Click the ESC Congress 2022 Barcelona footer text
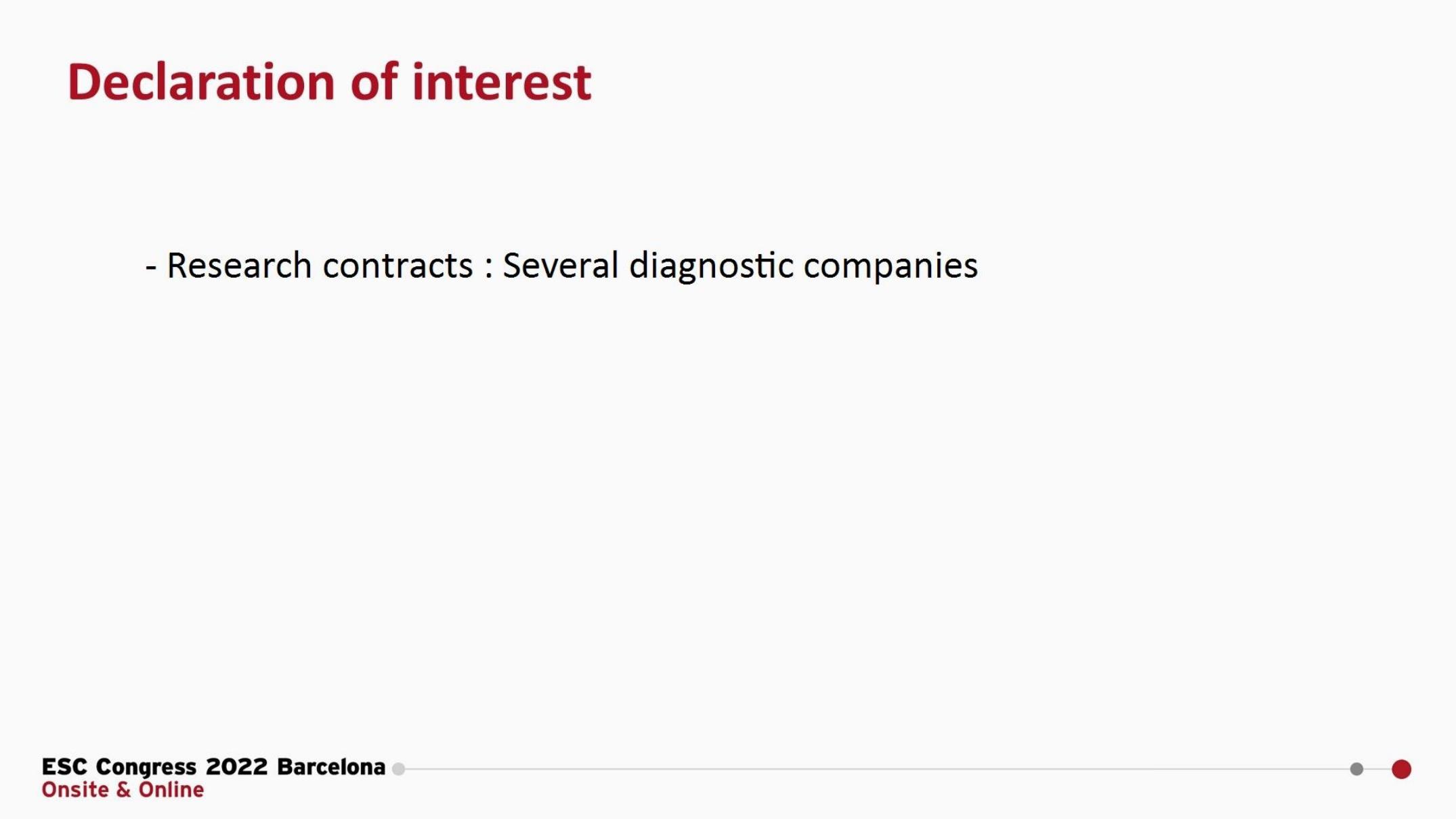 coord(213,767)
